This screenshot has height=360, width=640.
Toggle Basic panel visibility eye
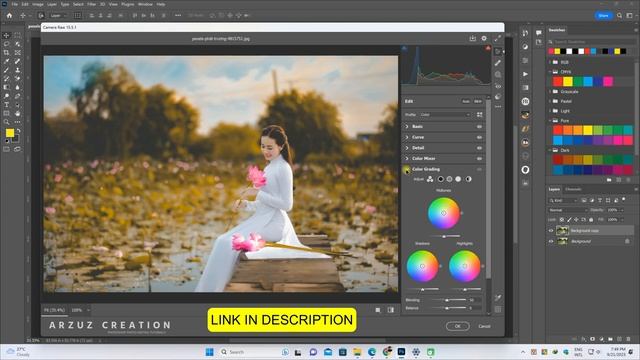(x=480, y=127)
